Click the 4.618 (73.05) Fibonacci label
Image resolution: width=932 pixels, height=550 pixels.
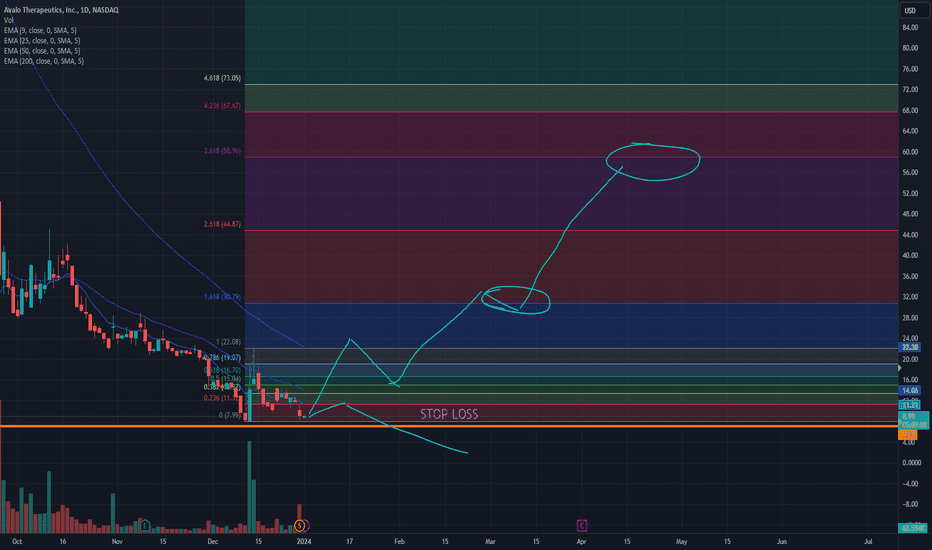coord(222,78)
